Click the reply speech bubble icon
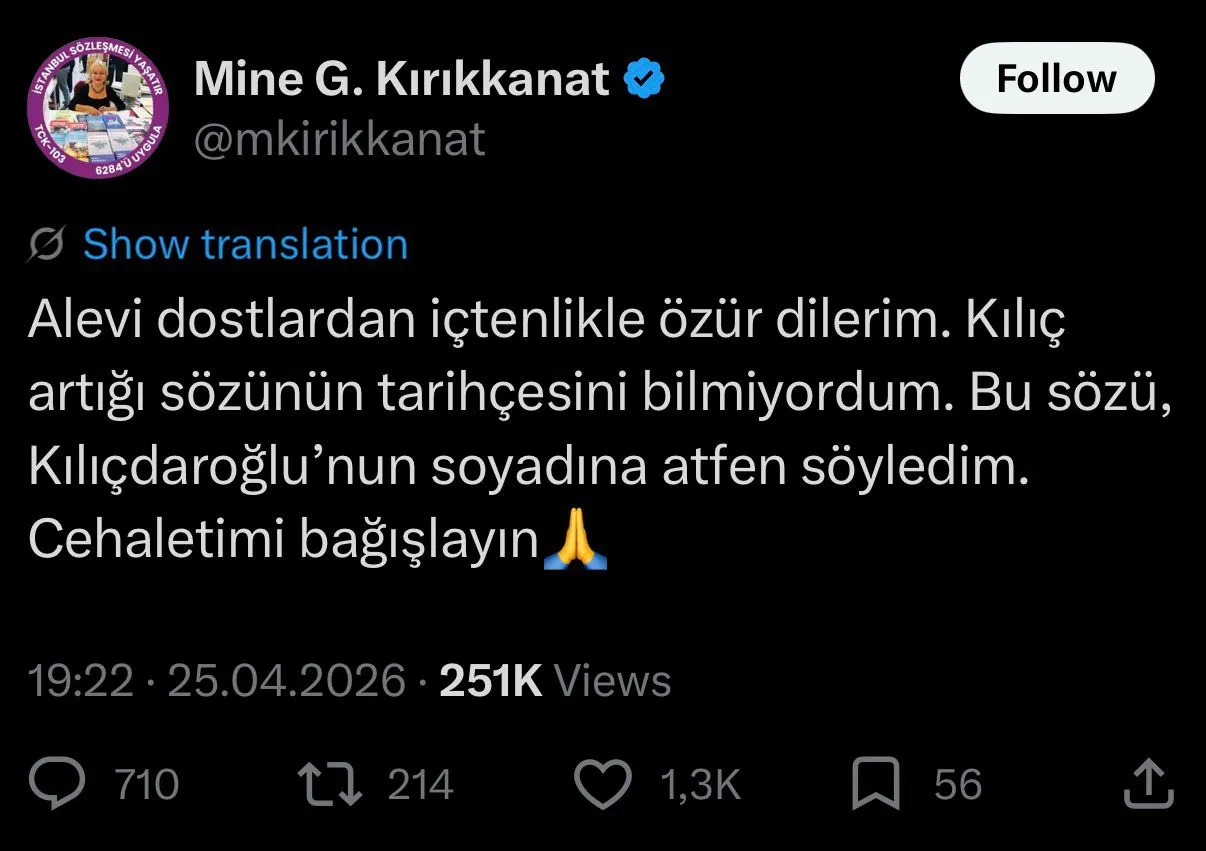Viewport: 1206px width, 851px height. tap(62, 785)
